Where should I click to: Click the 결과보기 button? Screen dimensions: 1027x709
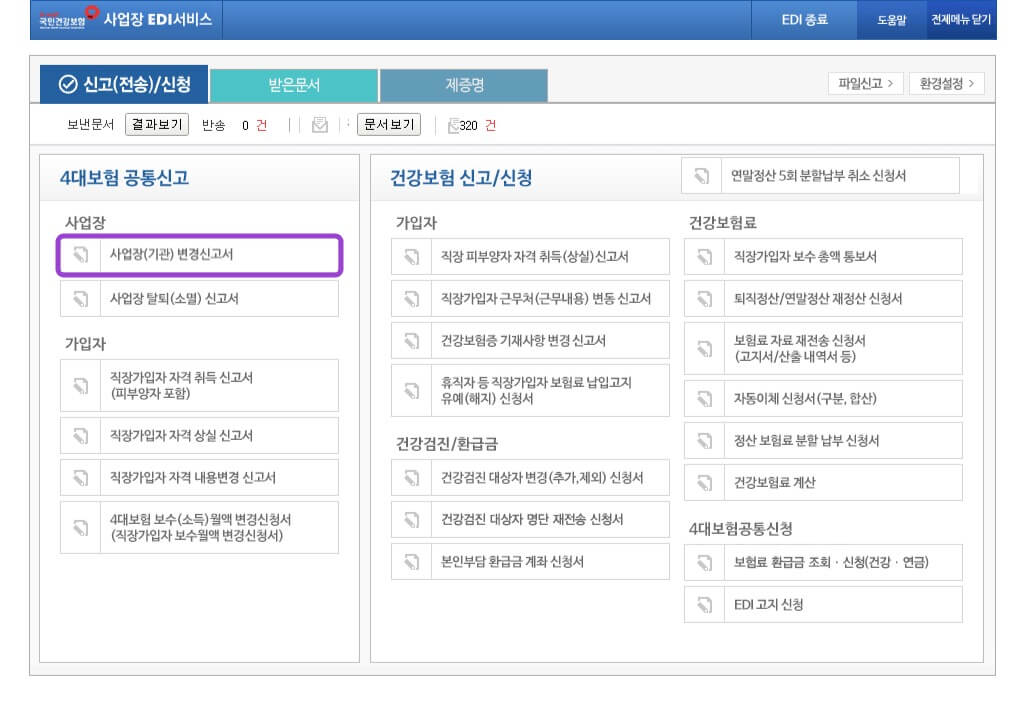point(155,125)
